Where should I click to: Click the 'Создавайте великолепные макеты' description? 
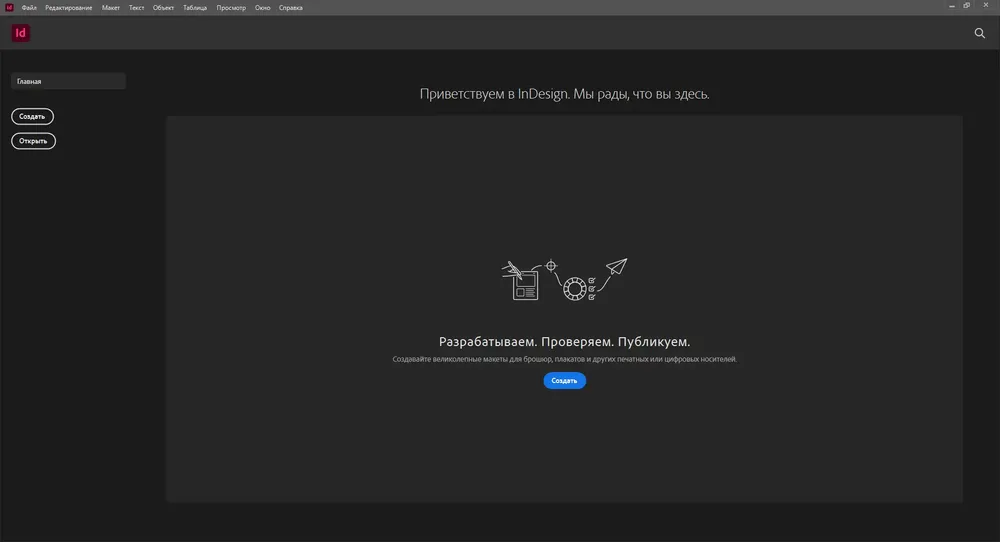click(564, 359)
